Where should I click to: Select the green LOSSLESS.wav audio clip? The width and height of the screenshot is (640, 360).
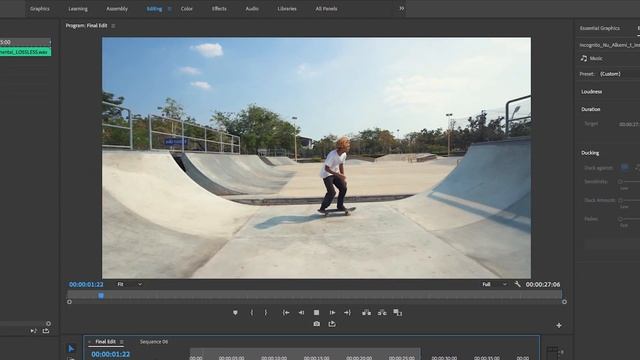click(25, 52)
